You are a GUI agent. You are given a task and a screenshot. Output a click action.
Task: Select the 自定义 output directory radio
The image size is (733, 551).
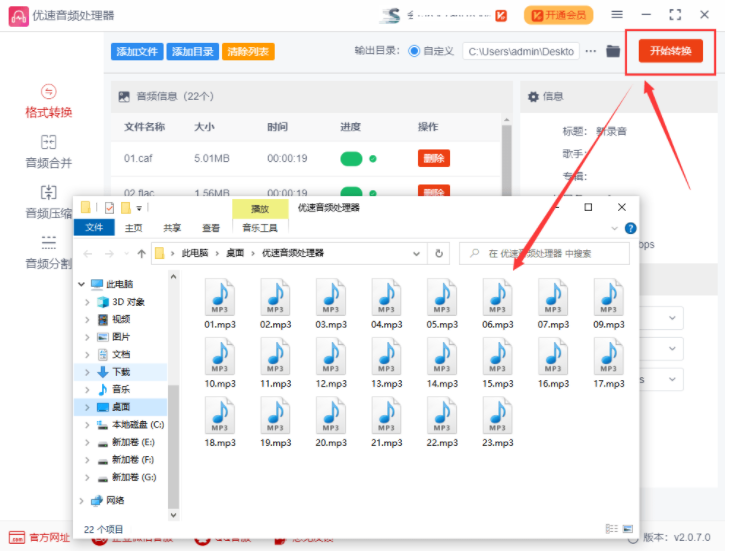[414, 51]
